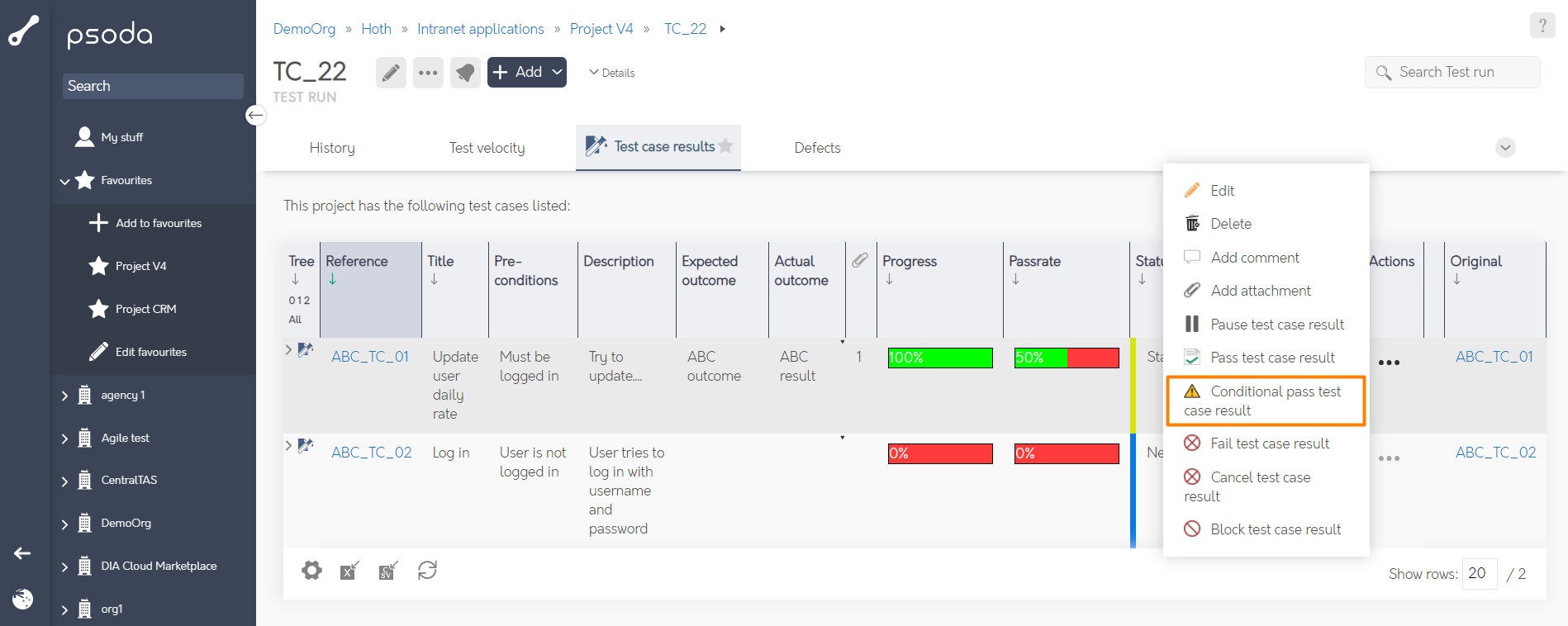1568x626 pixels.
Task: Open the Add dropdown button
Action: [527, 73]
